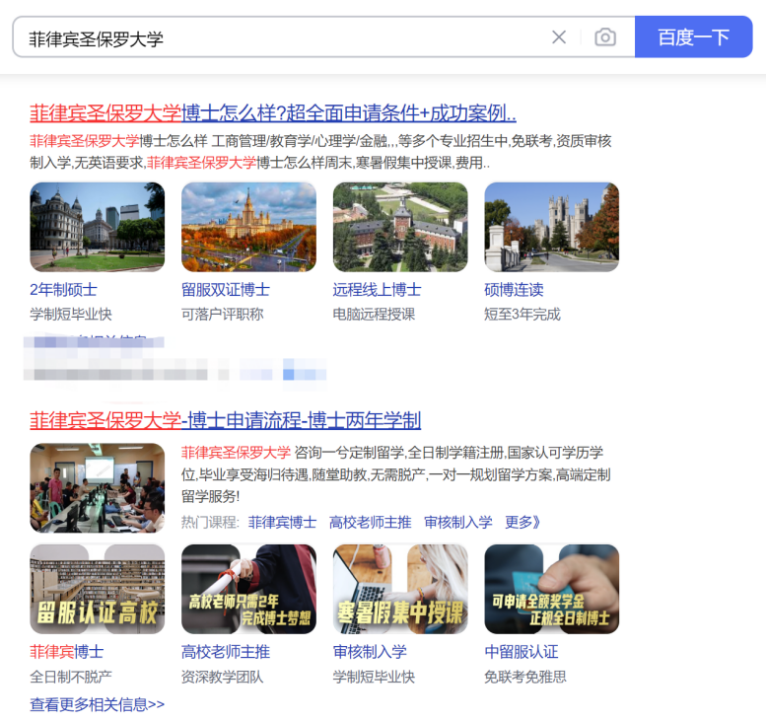766x720 pixels.
Task: Expand the 更多》 hot courses link
Action: click(522, 523)
